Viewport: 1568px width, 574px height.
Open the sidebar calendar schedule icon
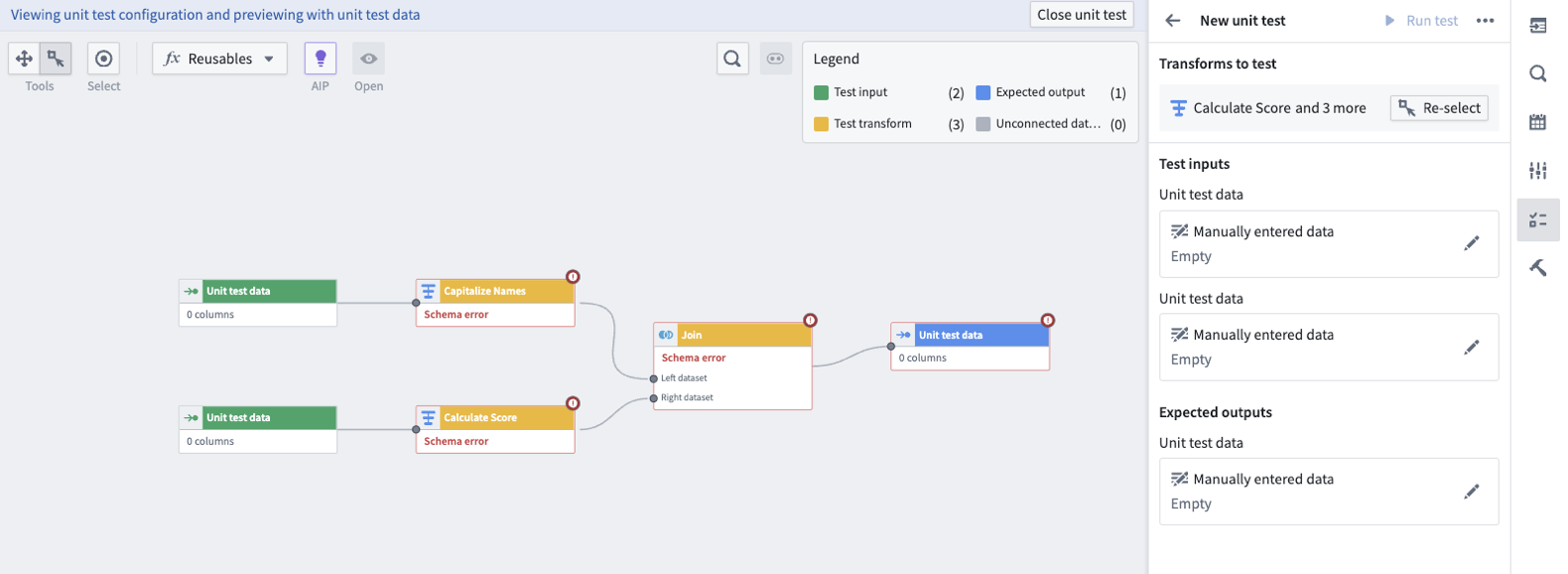(x=1538, y=122)
